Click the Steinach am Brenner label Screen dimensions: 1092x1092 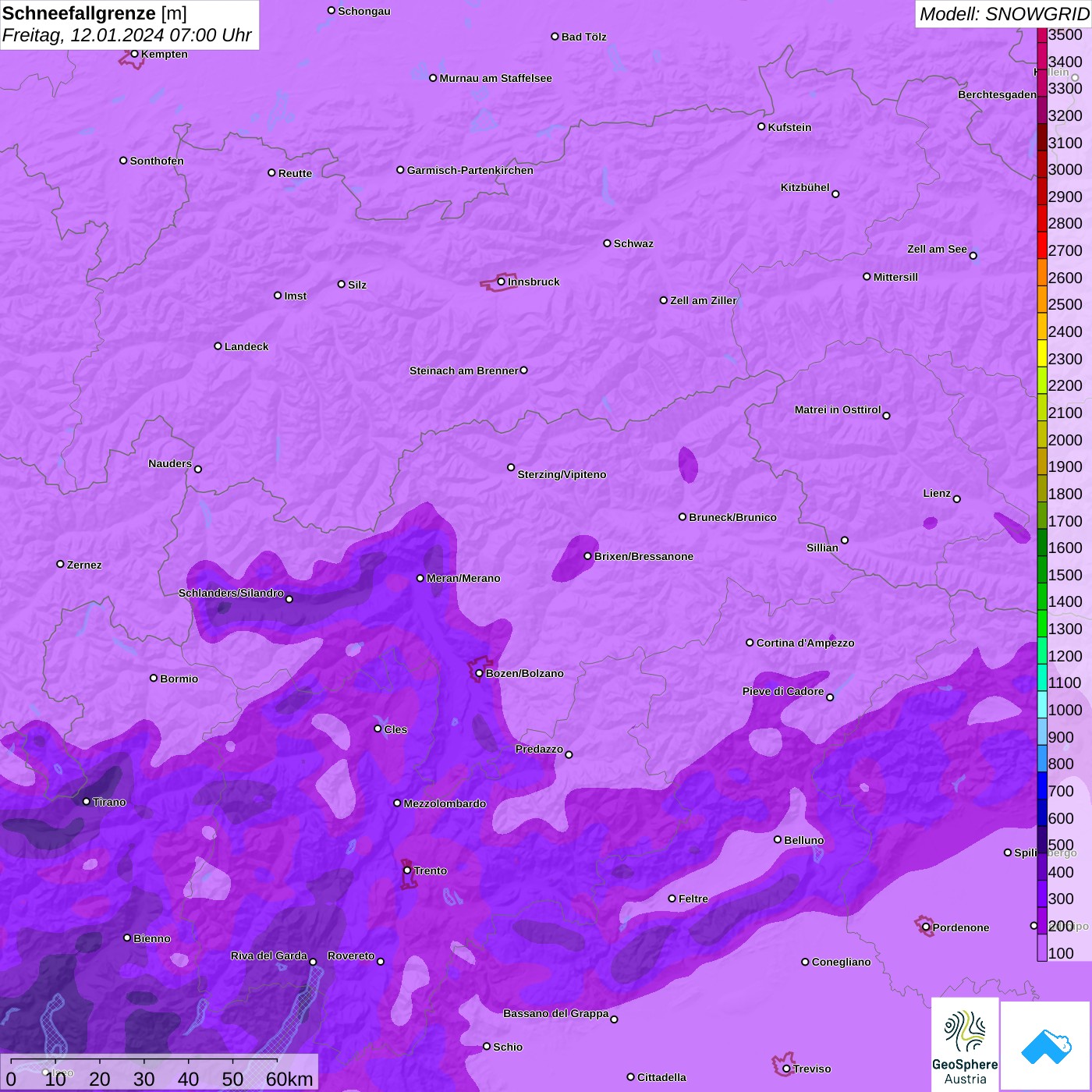(464, 370)
